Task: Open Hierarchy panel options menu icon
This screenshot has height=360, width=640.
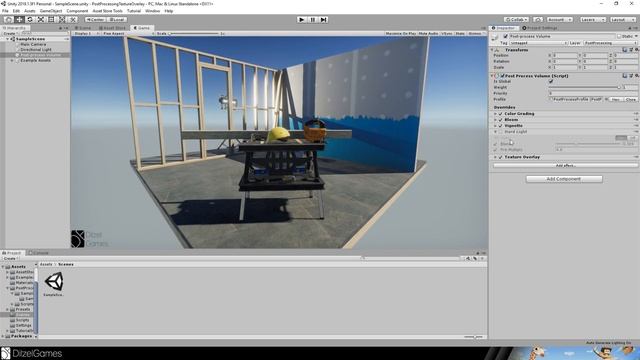Action: pos(67,28)
